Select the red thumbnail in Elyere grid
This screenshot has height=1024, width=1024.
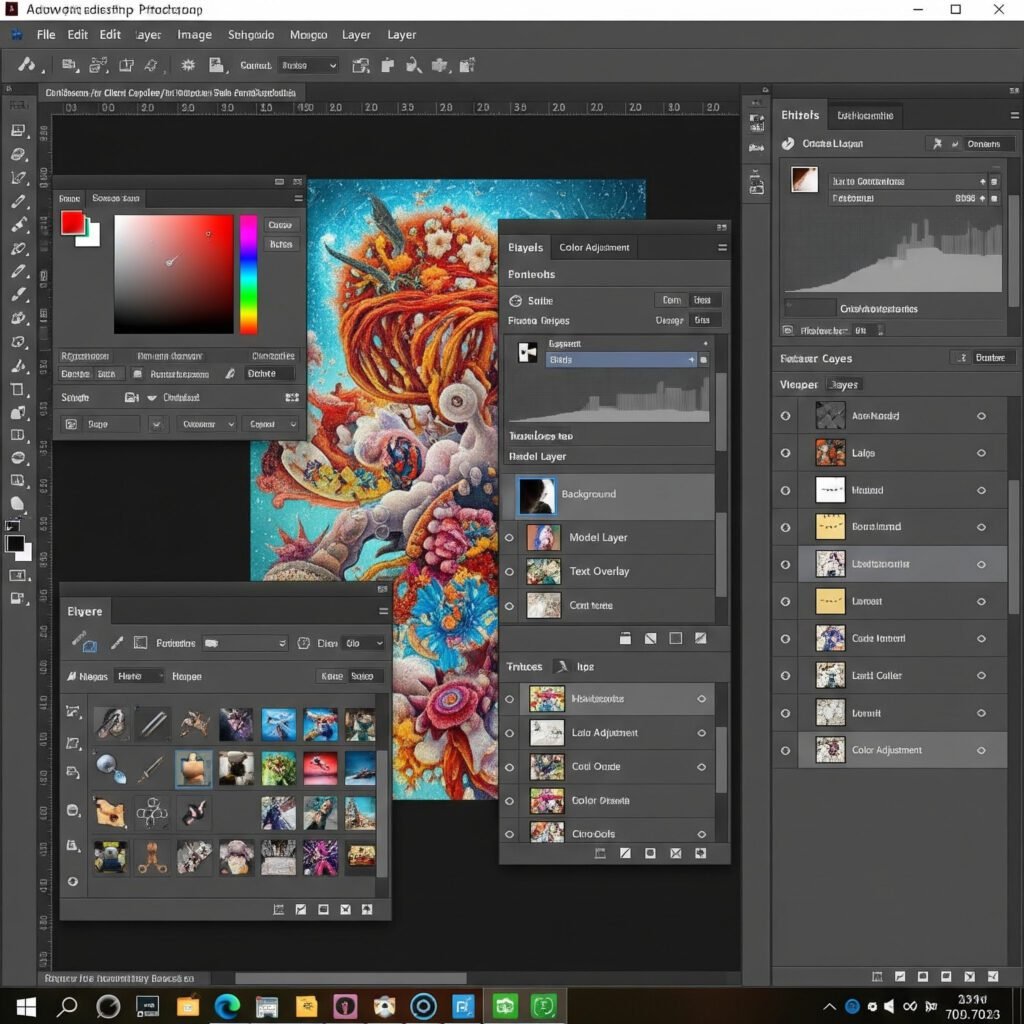click(x=321, y=768)
